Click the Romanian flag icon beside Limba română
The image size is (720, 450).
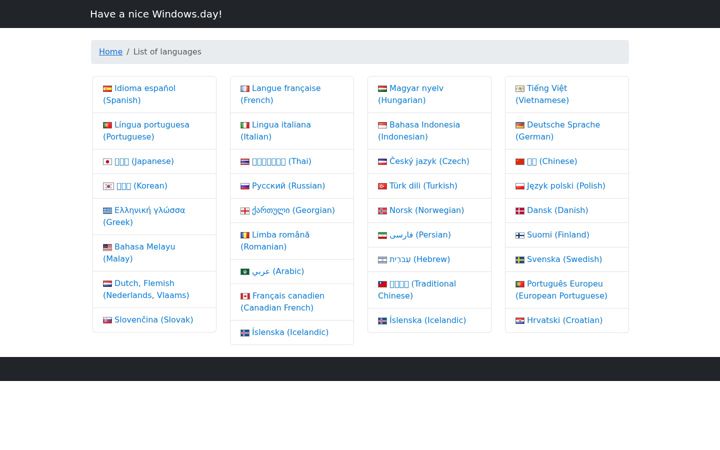[245, 235]
